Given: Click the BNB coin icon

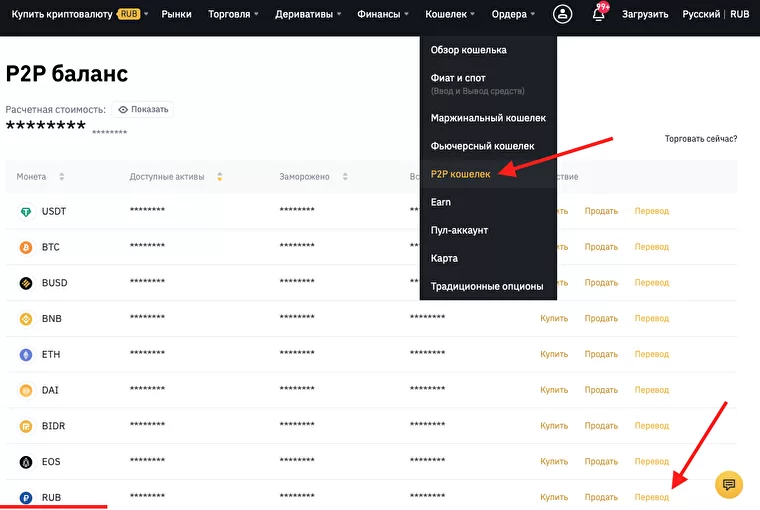Looking at the screenshot, I should click(26, 319).
